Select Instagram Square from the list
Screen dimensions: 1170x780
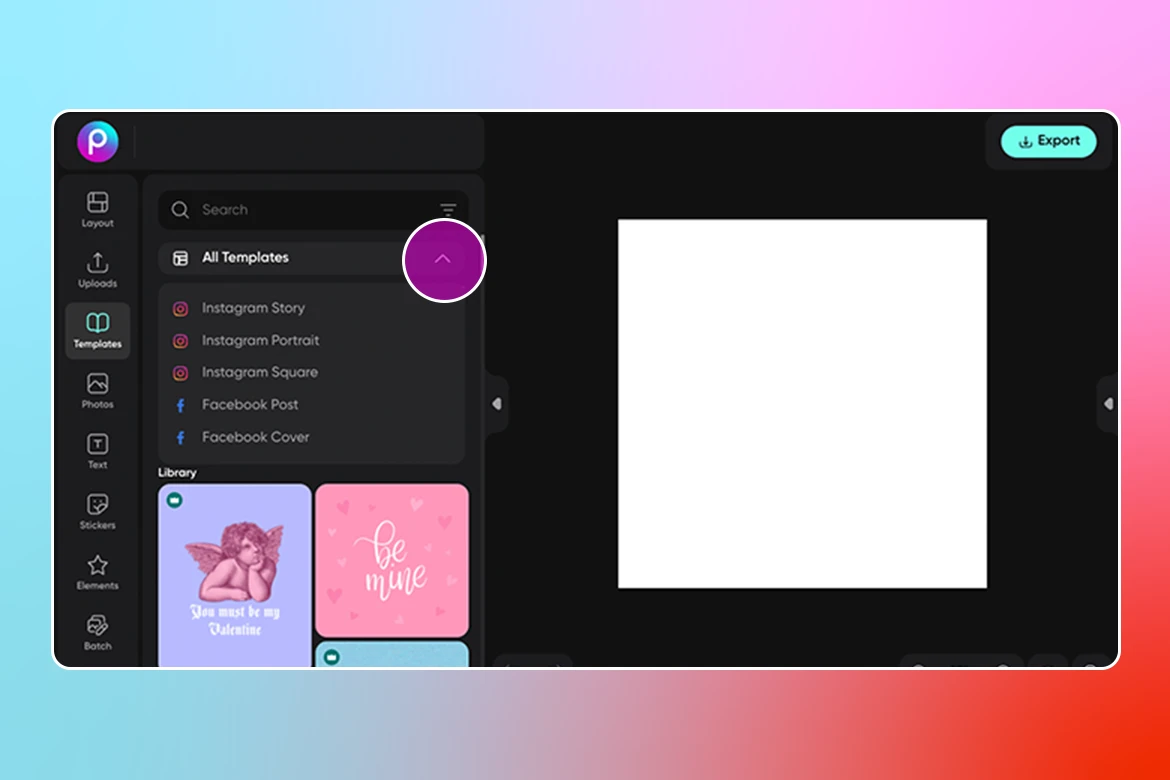click(x=259, y=372)
